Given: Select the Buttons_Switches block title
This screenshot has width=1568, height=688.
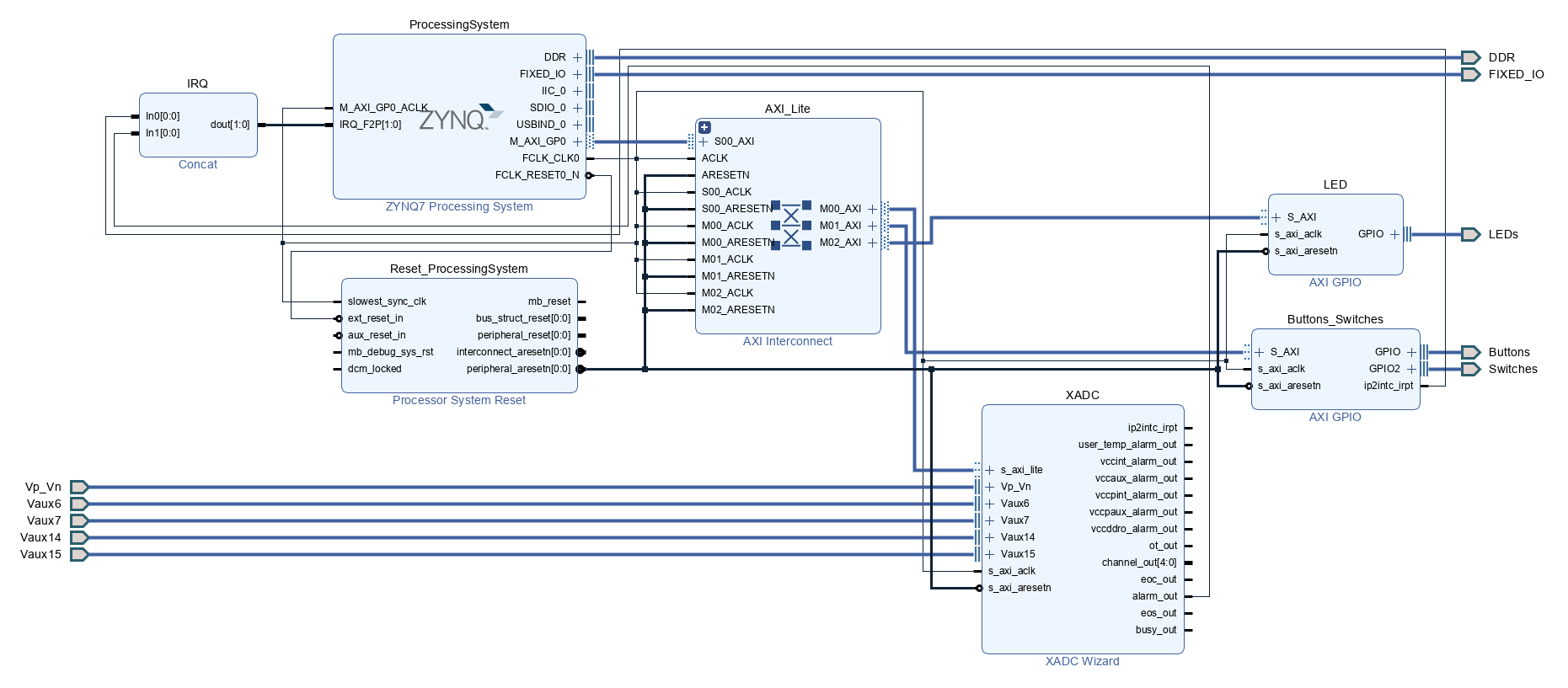Looking at the screenshot, I should [x=1335, y=319].
